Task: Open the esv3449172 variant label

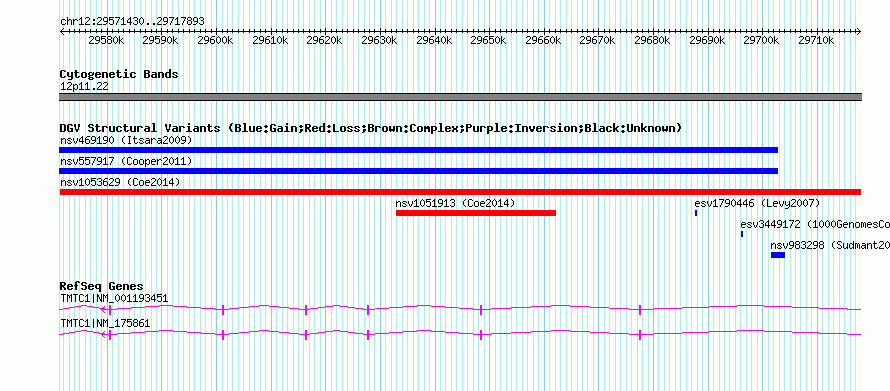Action: click(815, 224)
